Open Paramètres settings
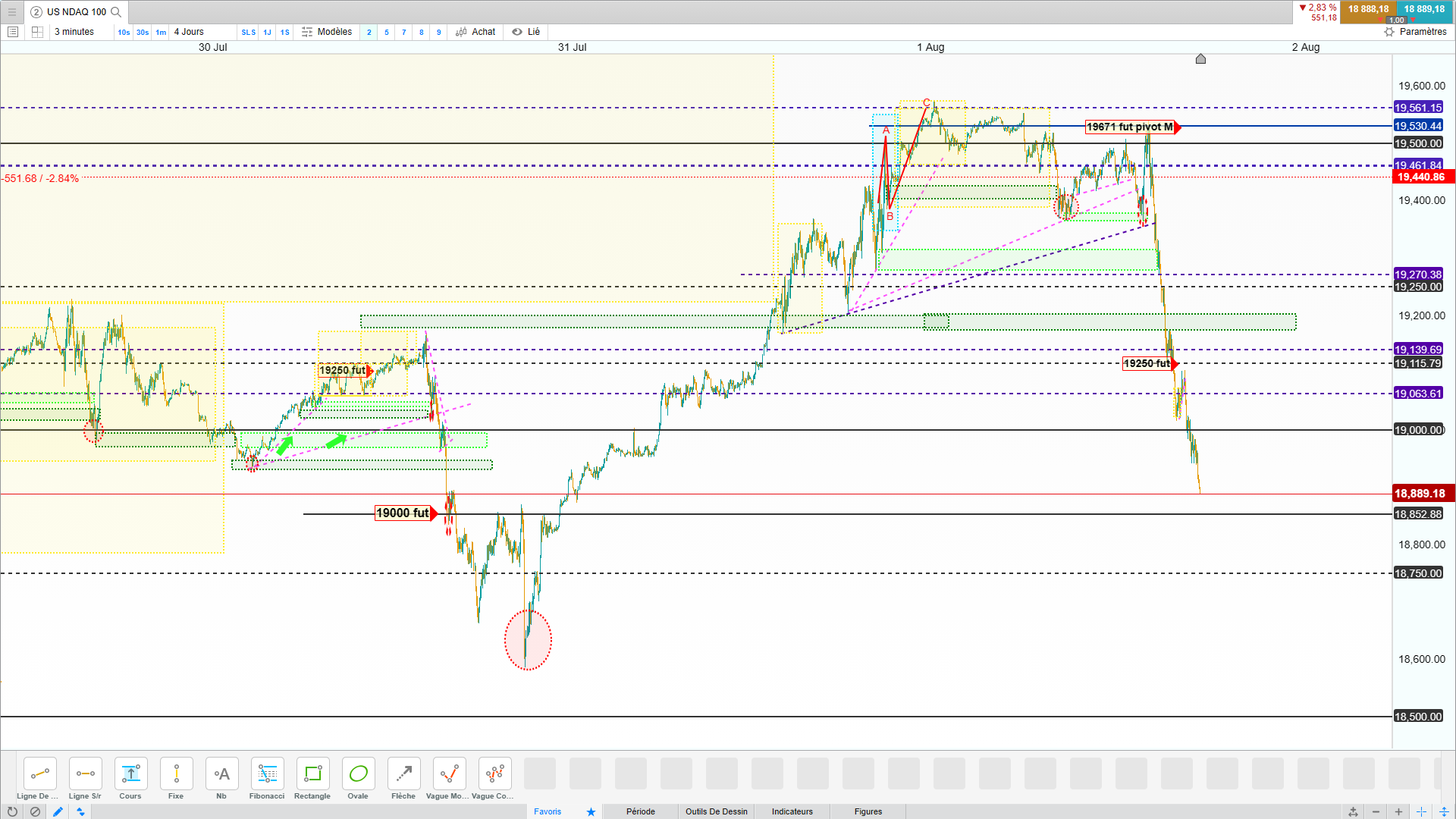The image size is (1456, 819). (x=1415, y=32)
